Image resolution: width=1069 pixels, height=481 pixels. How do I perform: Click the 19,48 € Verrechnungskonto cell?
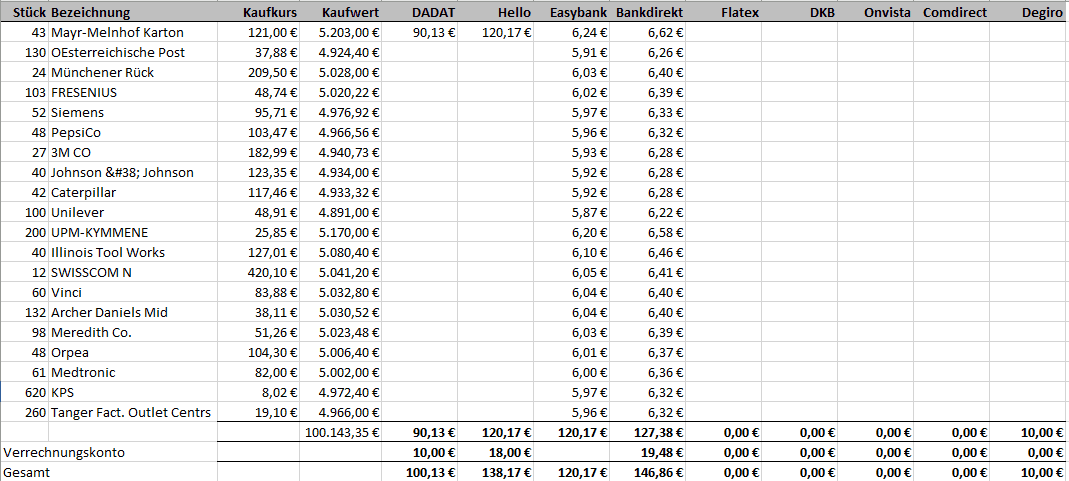(x=648, y=452)
